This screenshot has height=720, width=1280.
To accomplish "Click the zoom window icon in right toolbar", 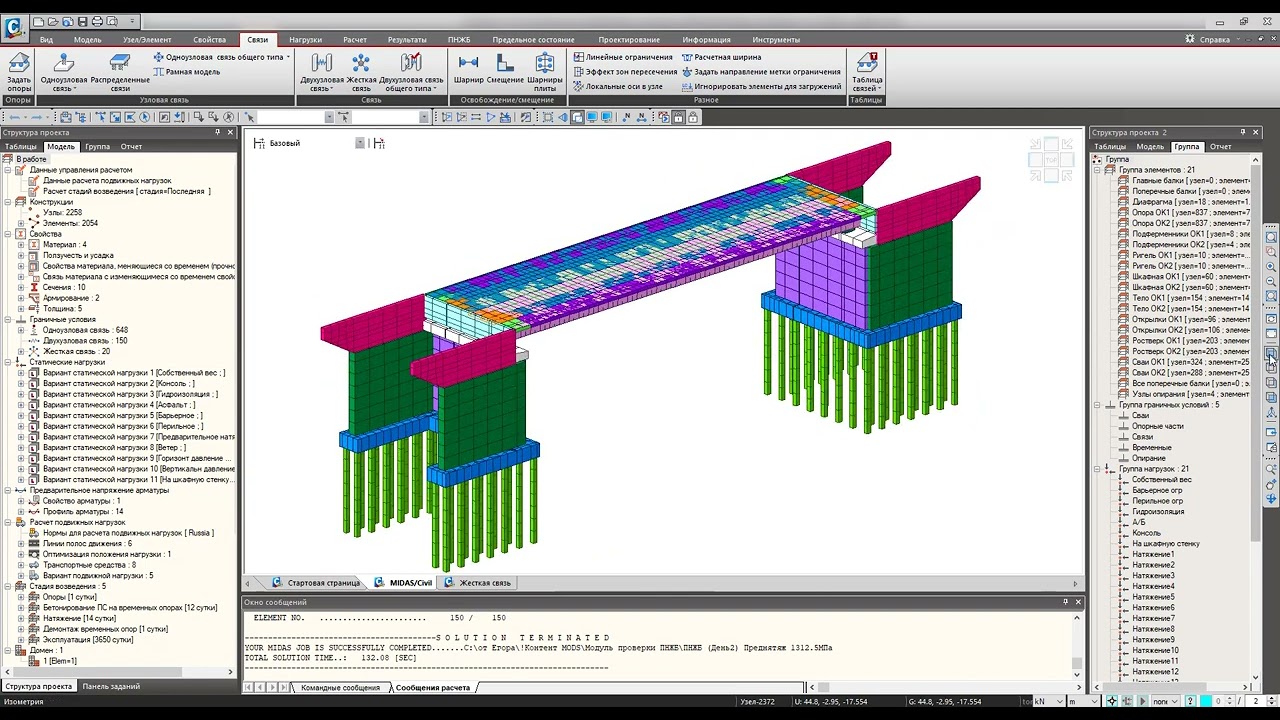I will pos(1271,252).
